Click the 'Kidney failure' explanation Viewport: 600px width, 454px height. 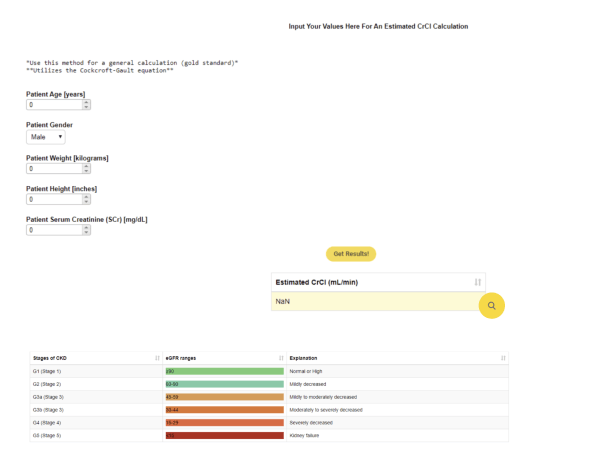[304, 435]
